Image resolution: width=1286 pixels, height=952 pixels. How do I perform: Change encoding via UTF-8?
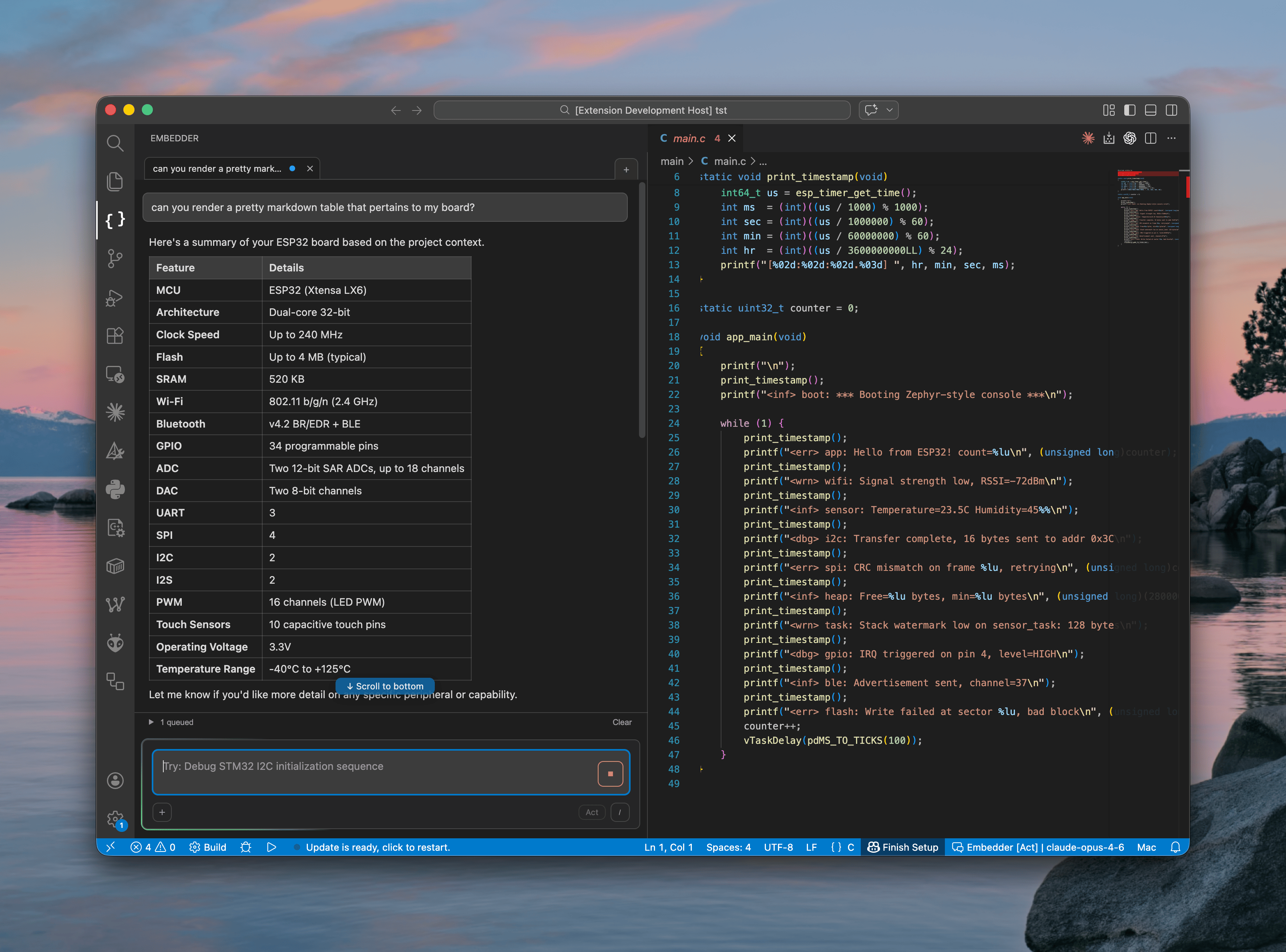(778, 847)
